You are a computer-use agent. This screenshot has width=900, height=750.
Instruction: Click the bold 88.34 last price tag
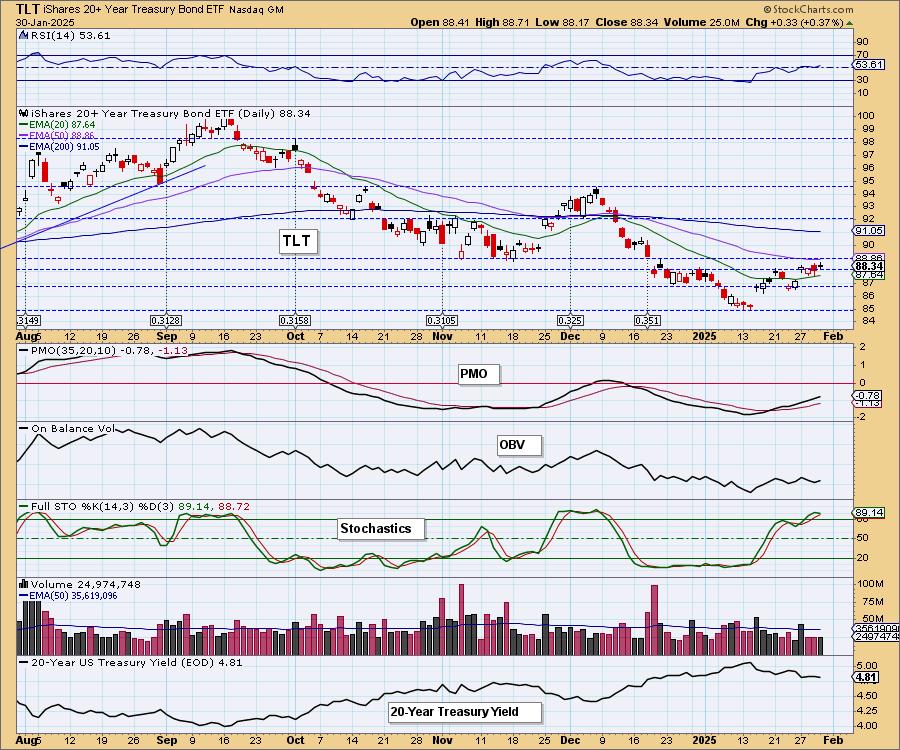point(868,266)
